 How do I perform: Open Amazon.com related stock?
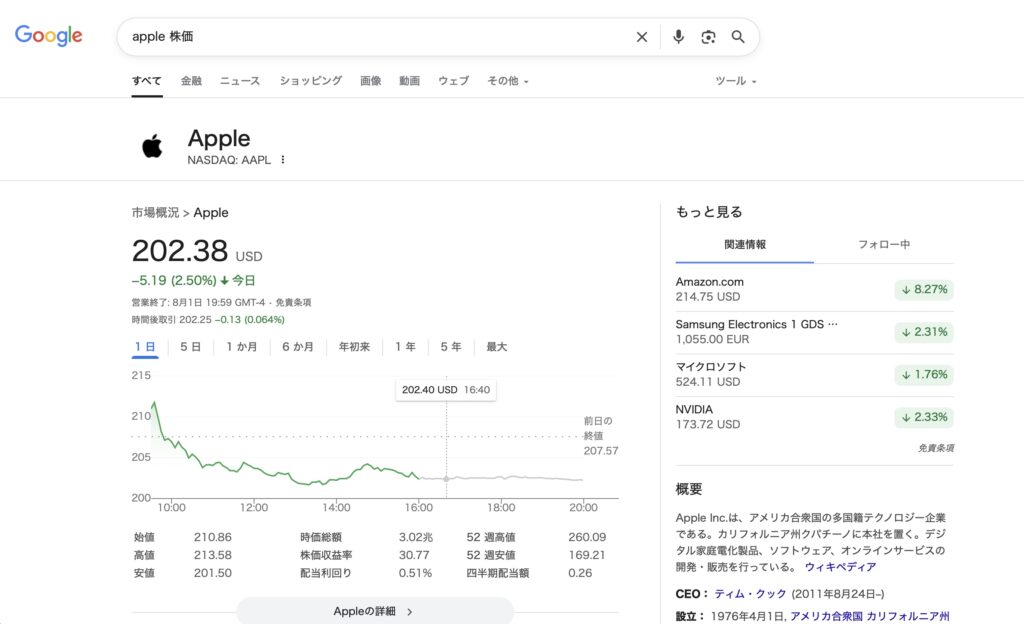pyautogui.click(x=814, y=289)
